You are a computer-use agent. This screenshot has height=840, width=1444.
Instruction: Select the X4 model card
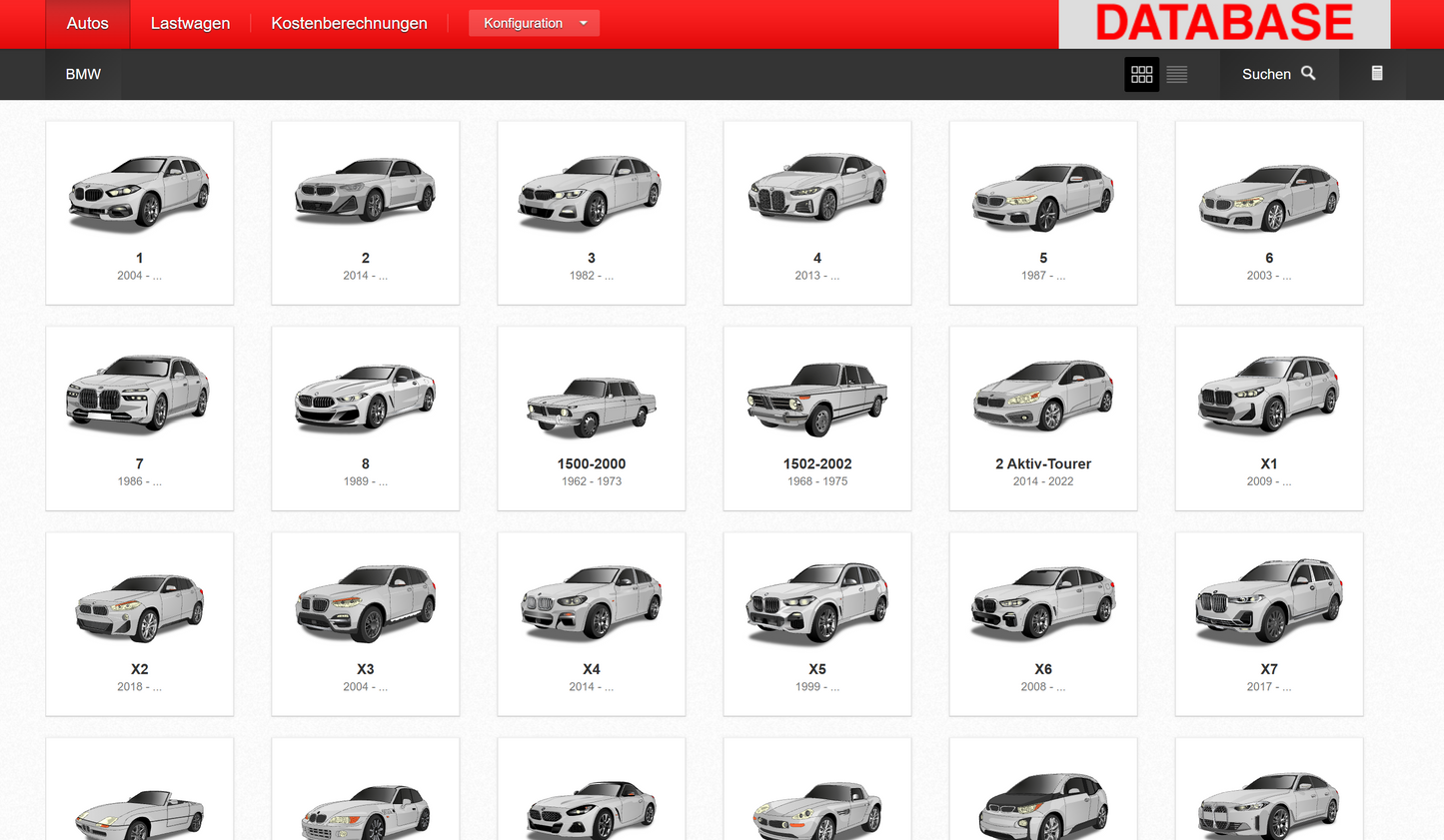coord(592,624)
